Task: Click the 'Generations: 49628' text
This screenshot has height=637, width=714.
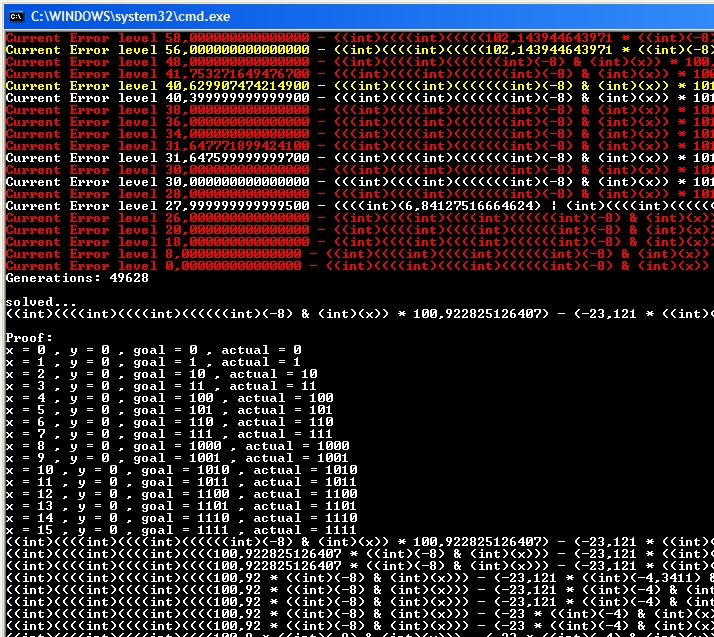Action: point(78,278)
